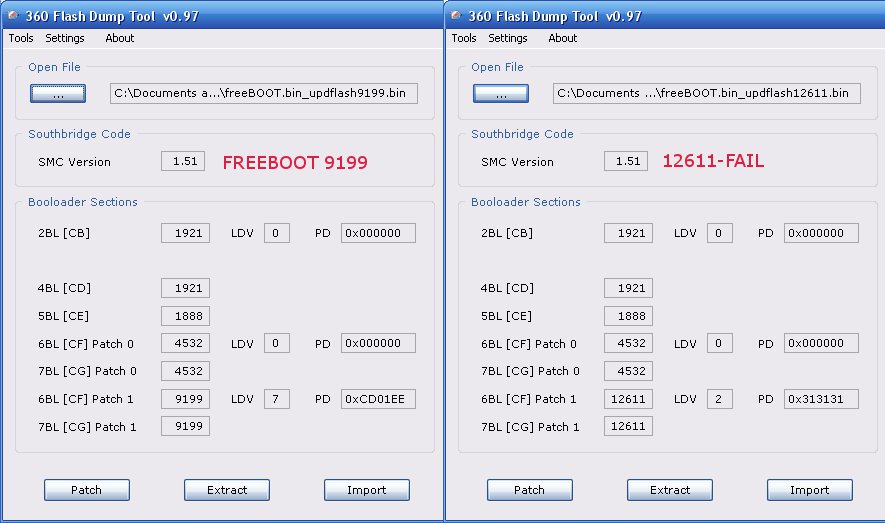The image size is (885, 523).
Task: Click 6BL [CF] Patch 1 field showing 12611
Action: coord(628,399)
